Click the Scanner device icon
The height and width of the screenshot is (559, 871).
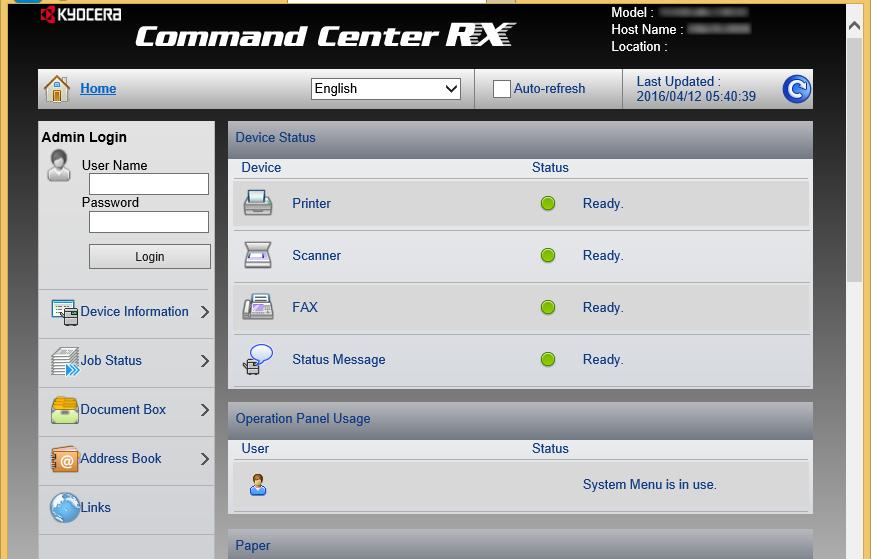[258, 255]
